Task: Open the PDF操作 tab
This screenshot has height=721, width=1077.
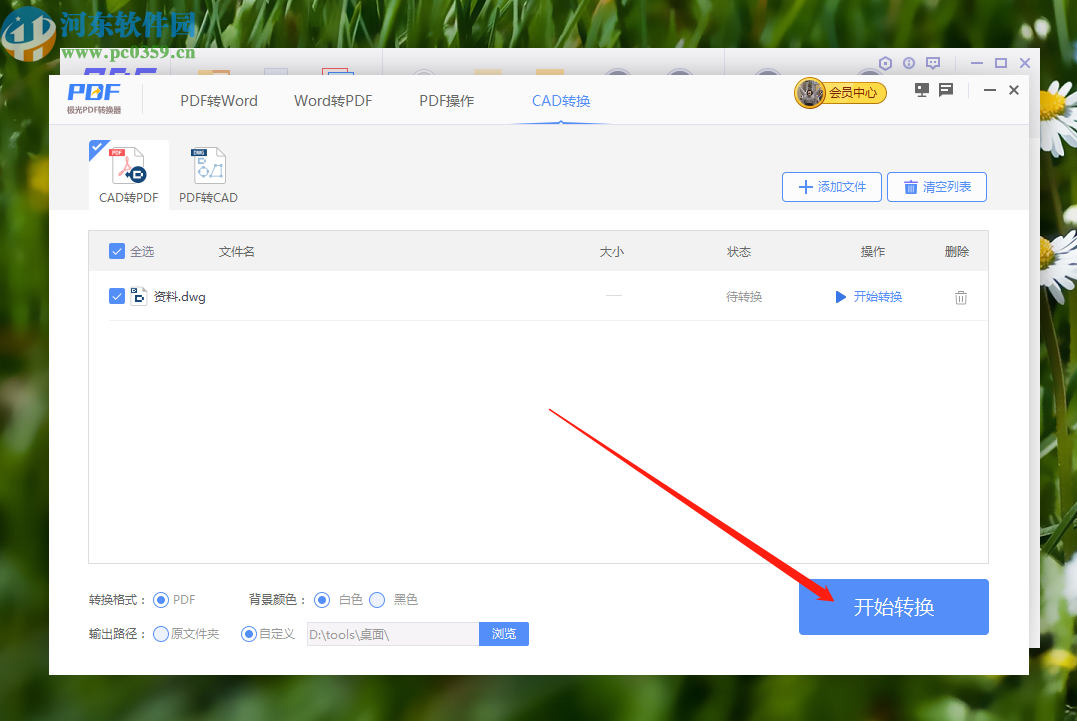Action: 446,100
